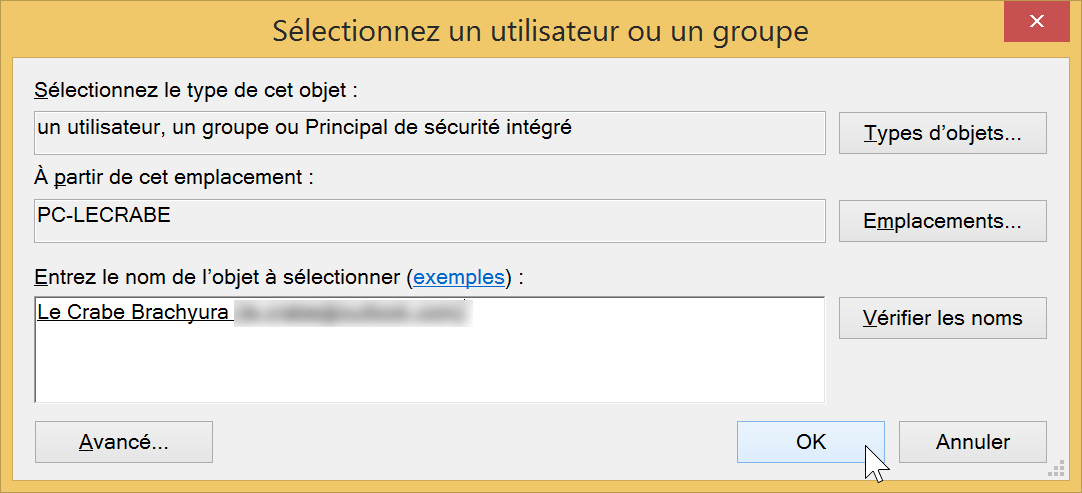Click the resize grip in the dialog corner

(x=1055, y=471)
